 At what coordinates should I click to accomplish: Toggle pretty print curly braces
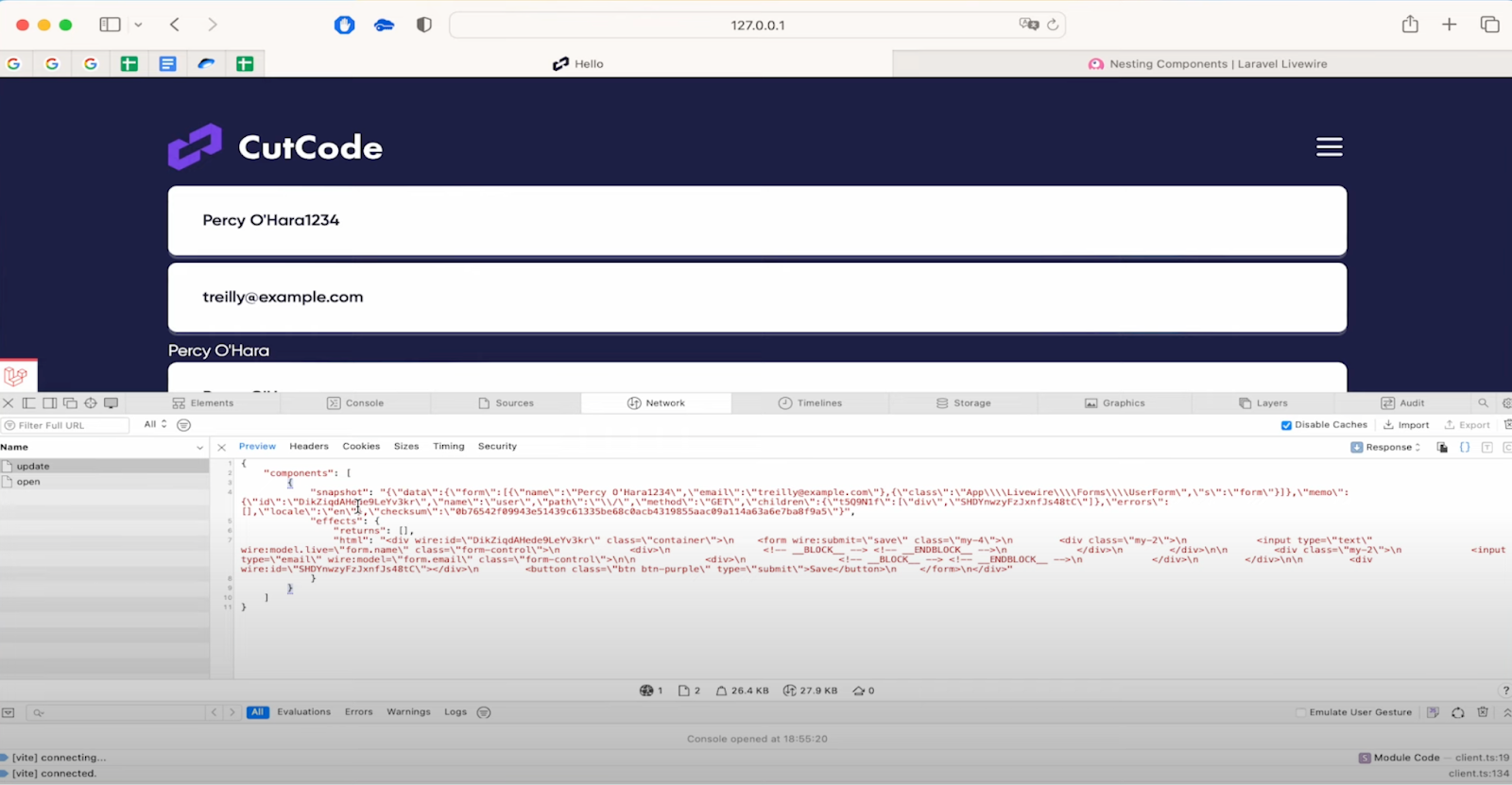click(x=1465, y=447)
